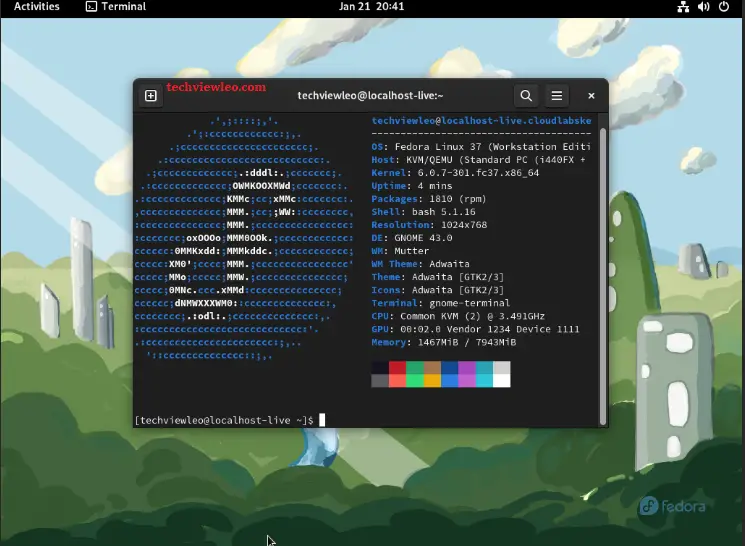Click the Resolution: 1024x768 line
This screenshot has height=546, width=745.
[429, 225]
